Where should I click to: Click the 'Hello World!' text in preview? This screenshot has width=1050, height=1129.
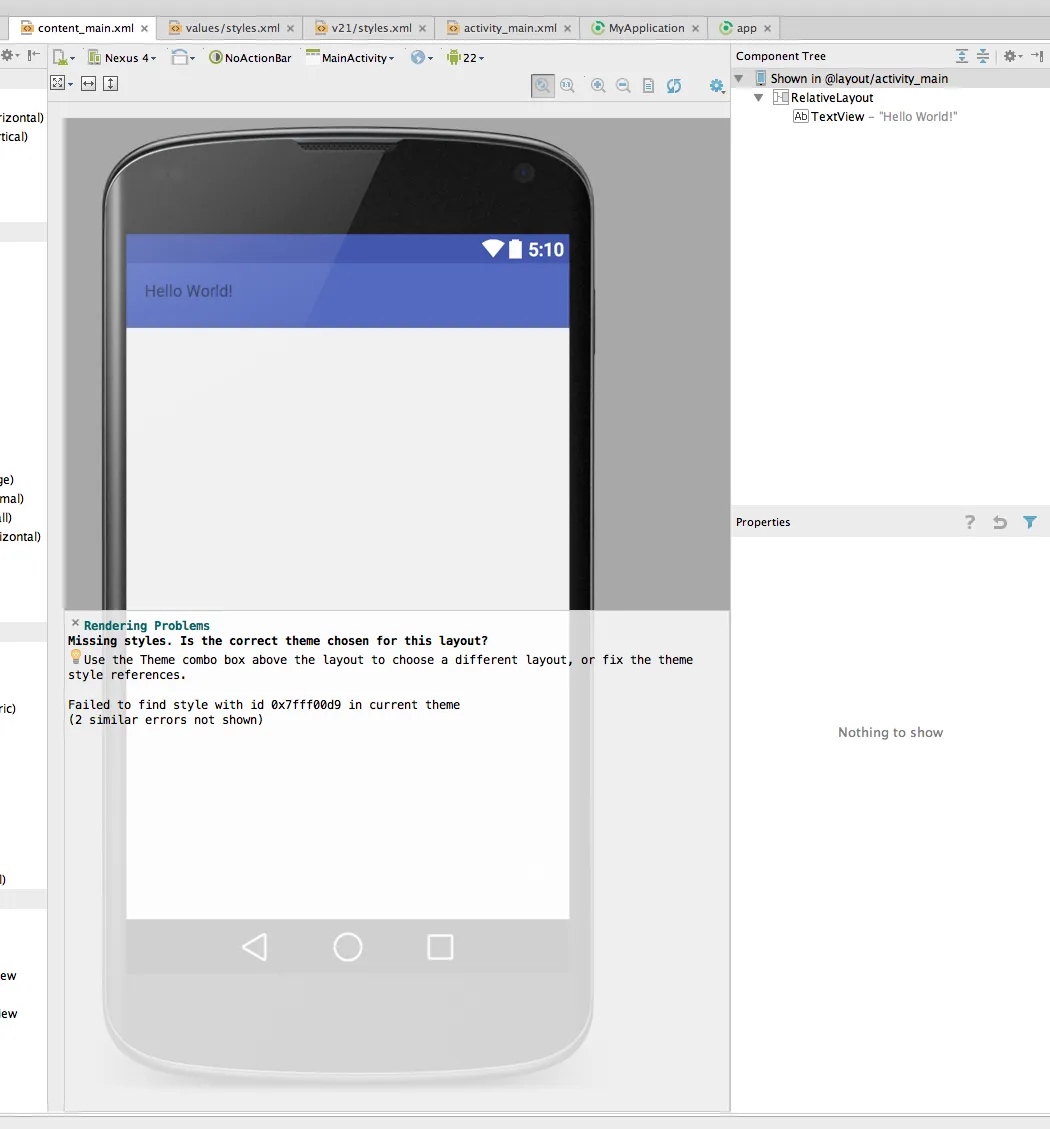[x=189, y=291]
